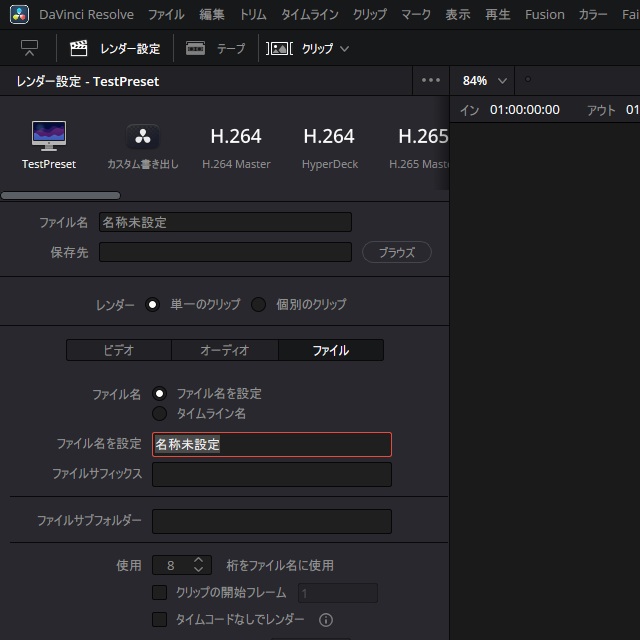Select the タイムライン名 radio option

159,413
